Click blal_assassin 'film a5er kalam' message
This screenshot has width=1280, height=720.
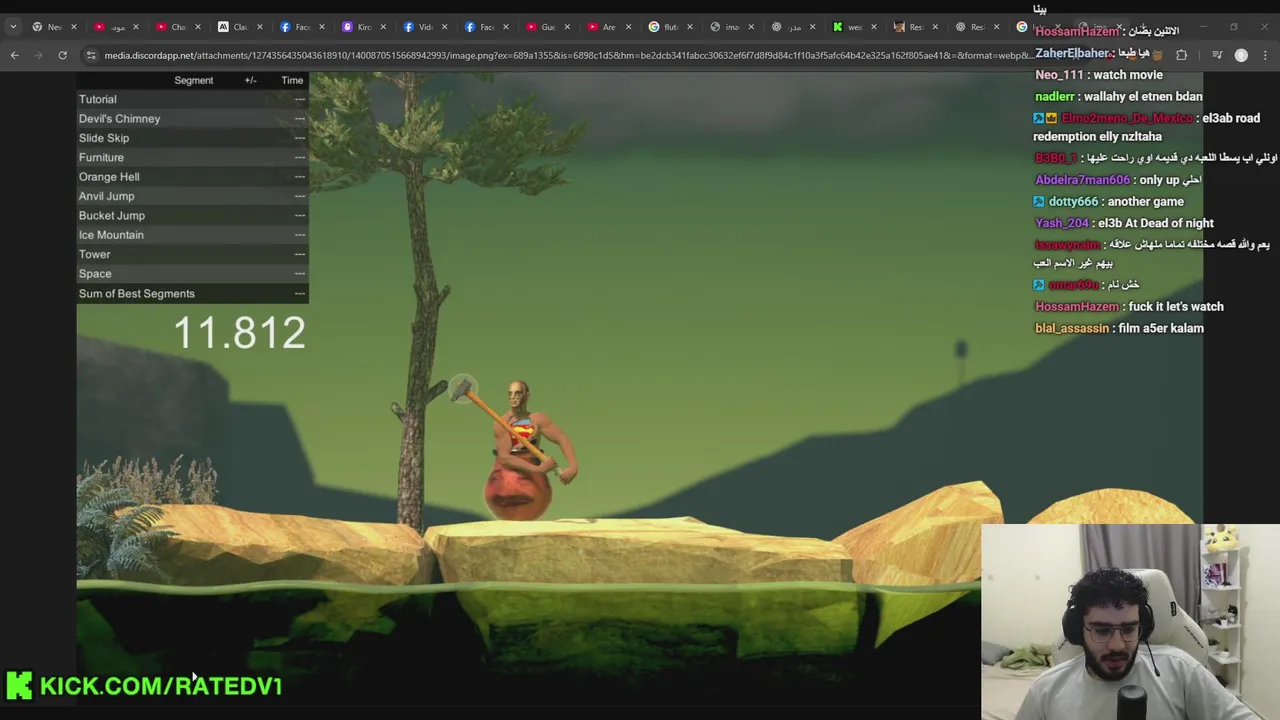pos(1119,329)
